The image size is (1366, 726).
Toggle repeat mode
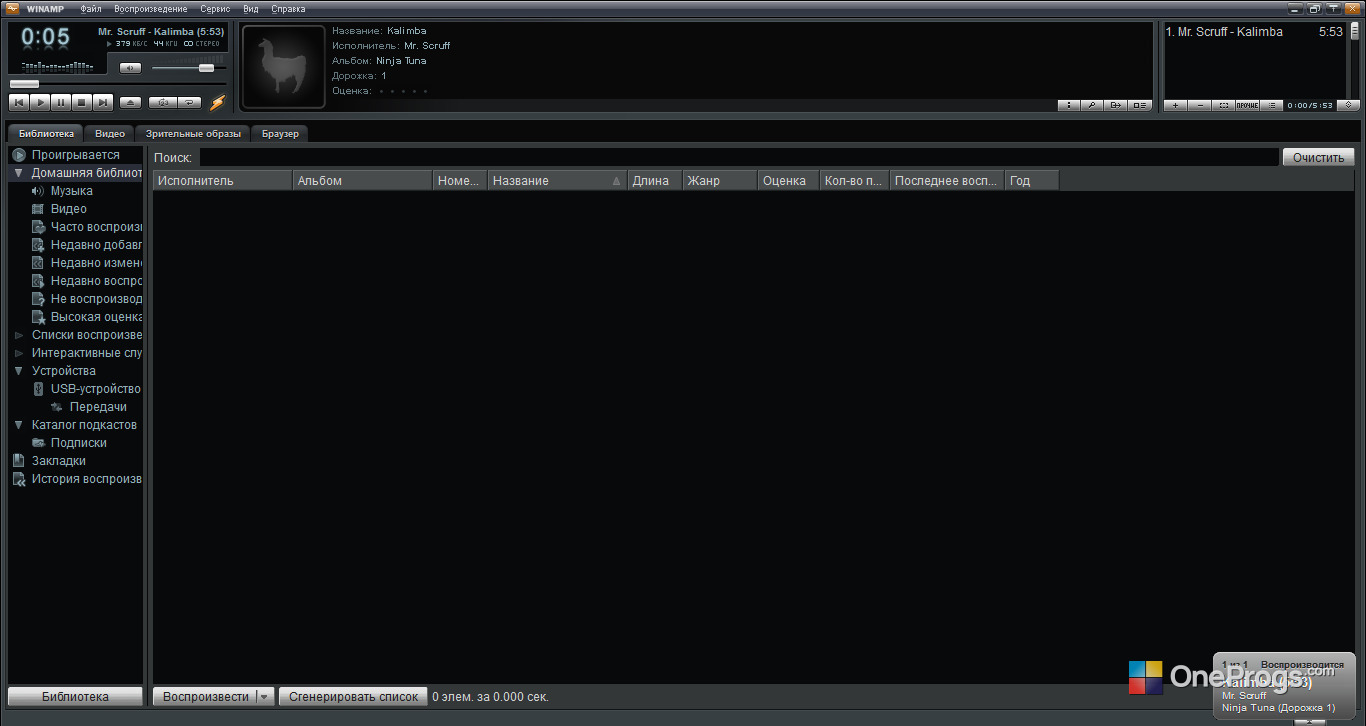point(189,102)
